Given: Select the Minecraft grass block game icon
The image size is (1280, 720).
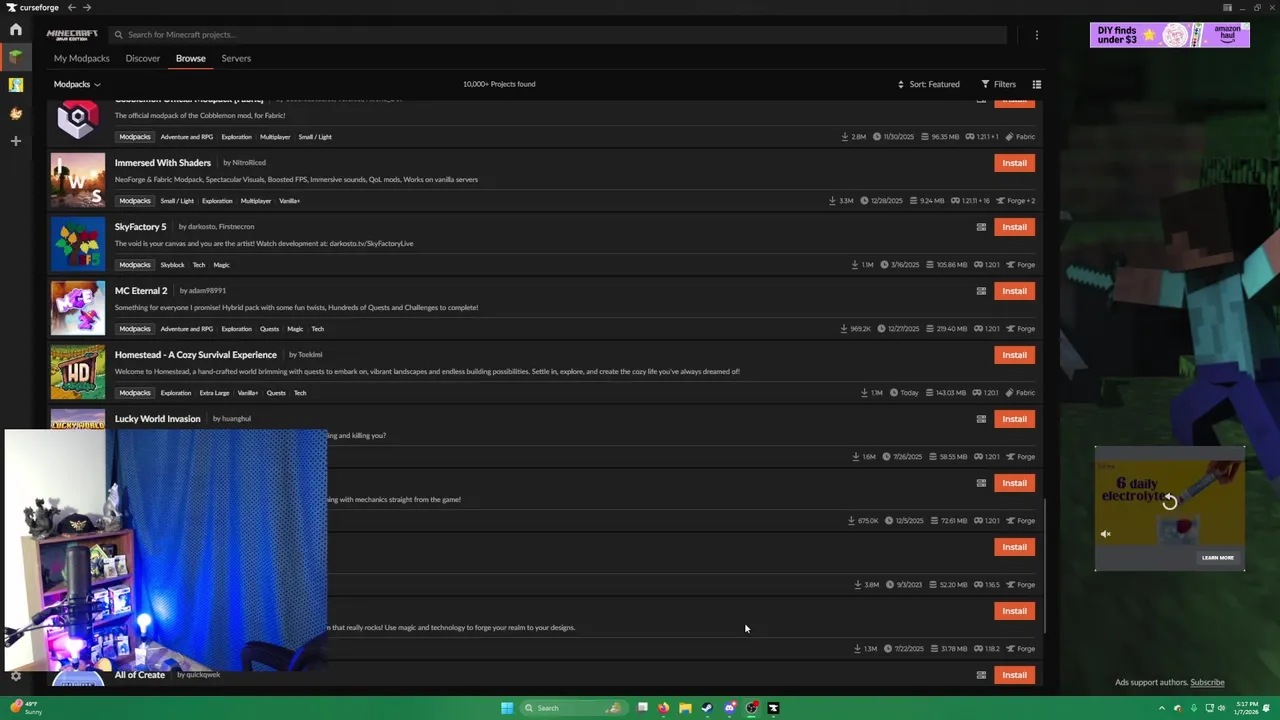Looking at the screenshot, I should tap(15, 57).
